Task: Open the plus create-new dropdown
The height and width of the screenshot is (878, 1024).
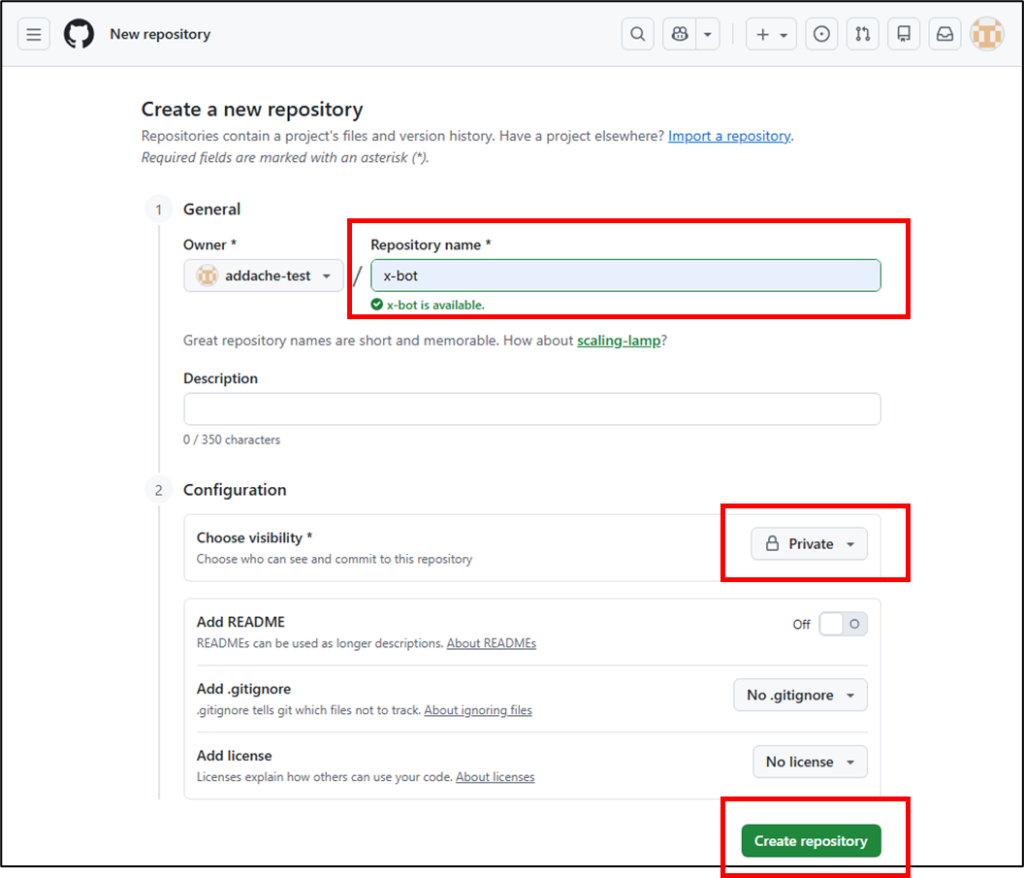Action: click(771, 34)
